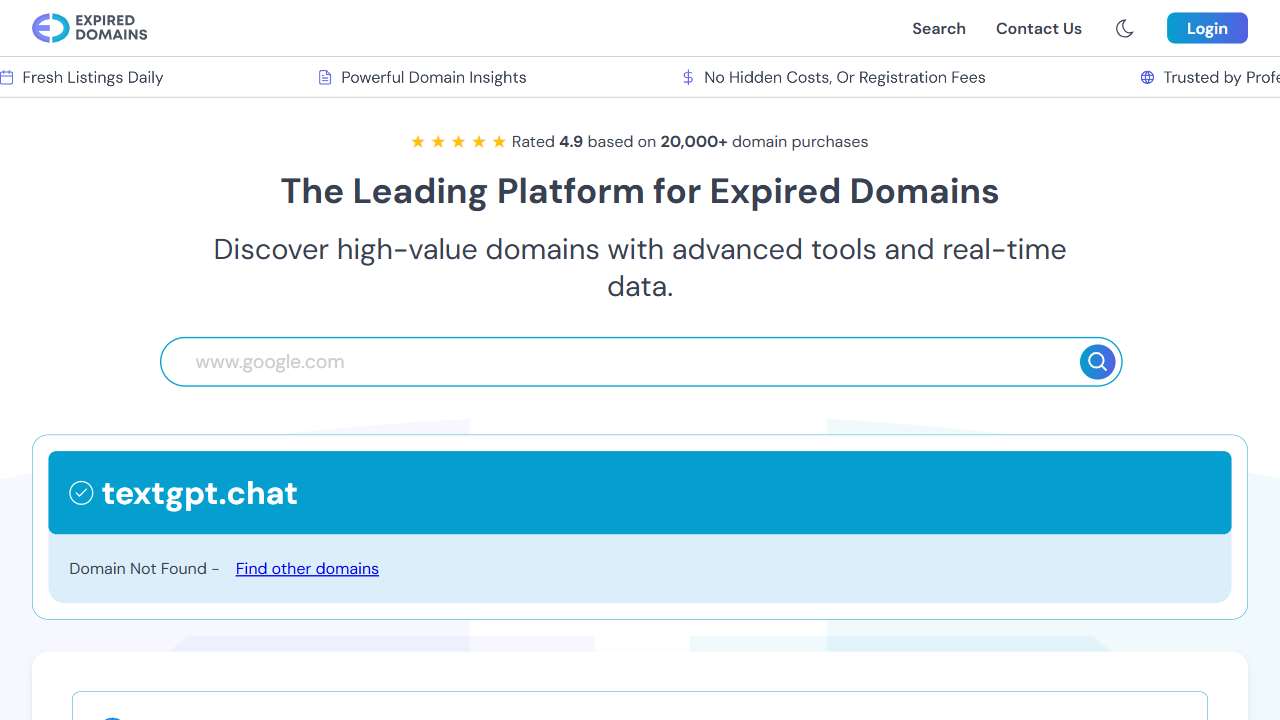The width and height of the screenshot is (1280, 720).
Task: Click The Leading Platform for Expired Domains heading
Action: pos(640,191)
